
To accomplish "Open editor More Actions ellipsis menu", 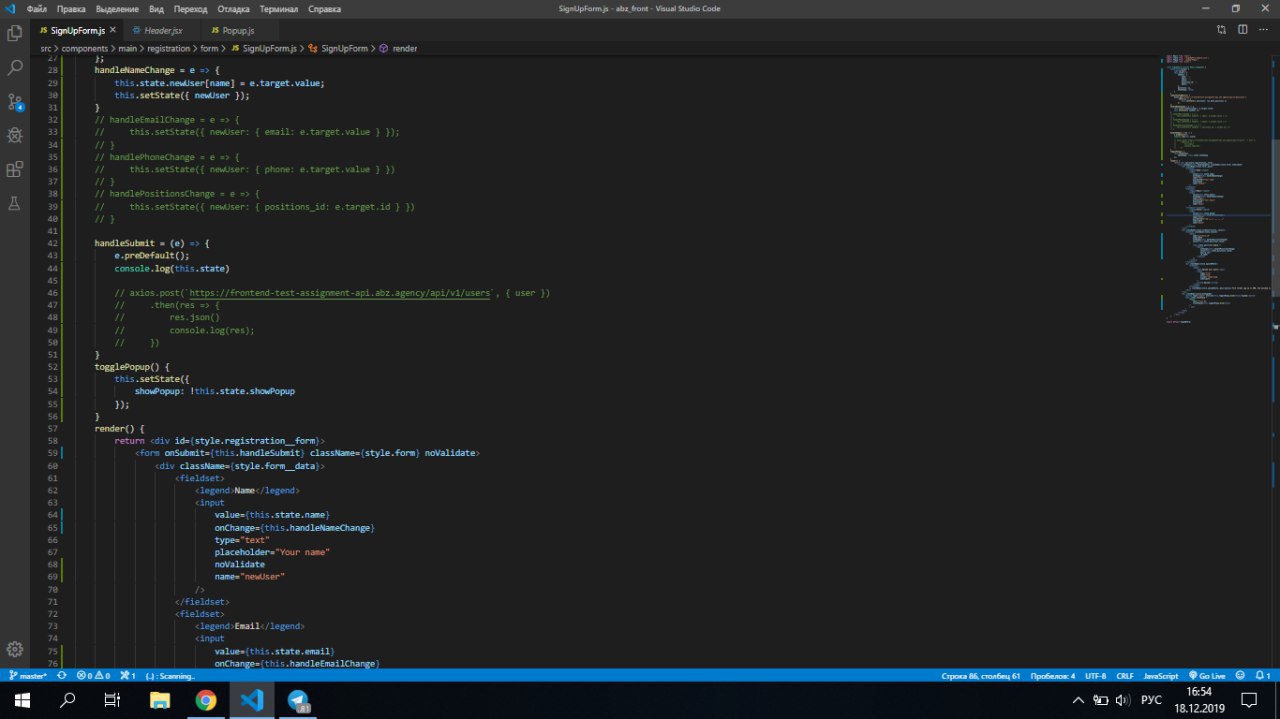I will 1266,31.
